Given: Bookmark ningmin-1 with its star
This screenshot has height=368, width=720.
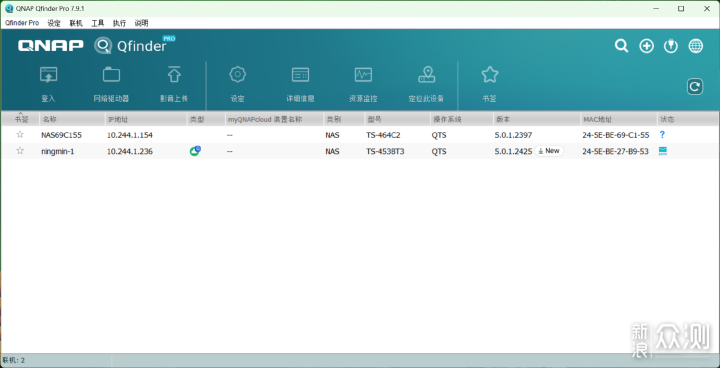Looking at the screenshot, I should point(20,151).
